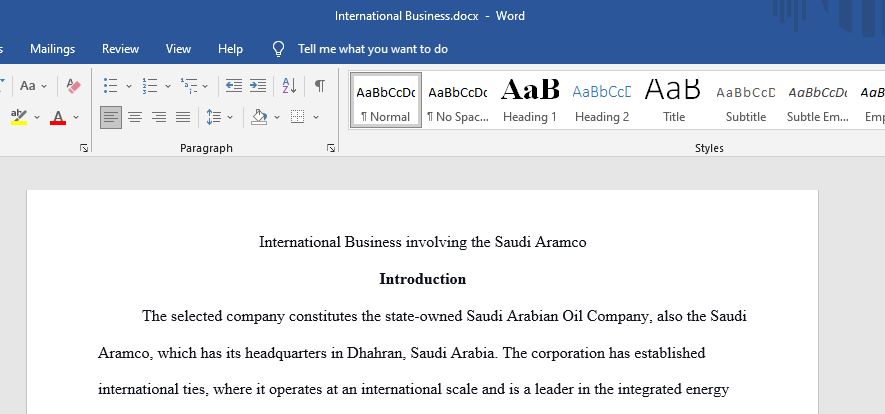Apply the Normal style
Image resolution: width=885 pixels, height=414 pixels.
coord(385,100)
